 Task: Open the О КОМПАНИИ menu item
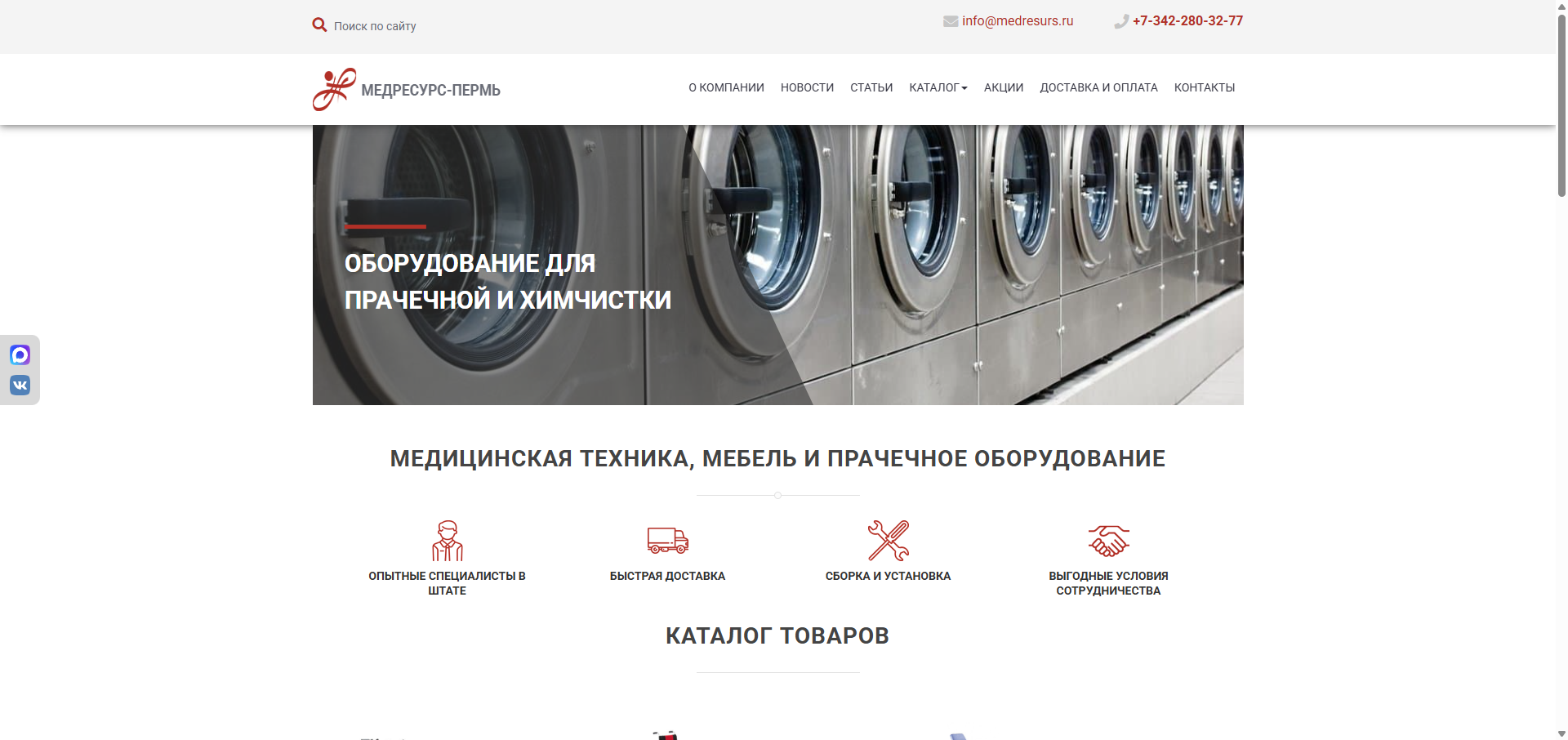tap(726, 87)
